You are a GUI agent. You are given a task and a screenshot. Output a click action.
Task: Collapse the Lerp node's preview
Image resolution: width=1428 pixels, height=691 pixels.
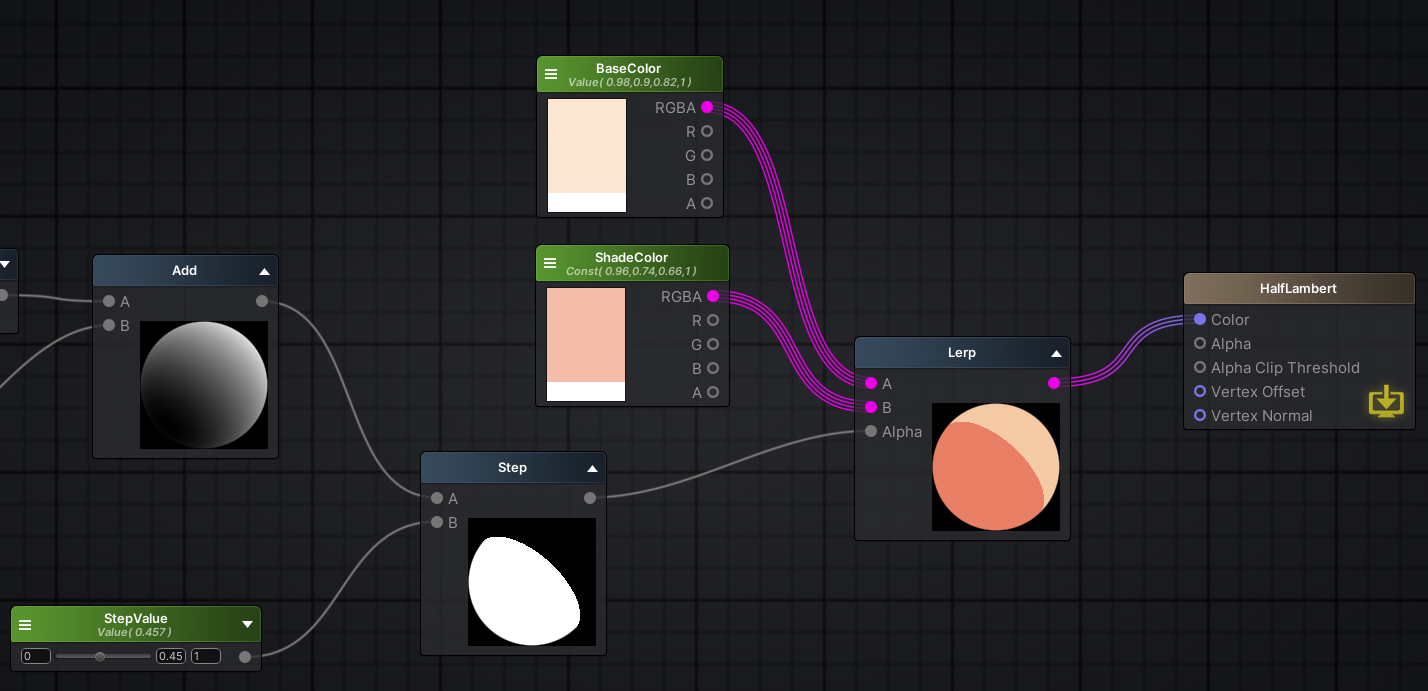click(1056, 352)
